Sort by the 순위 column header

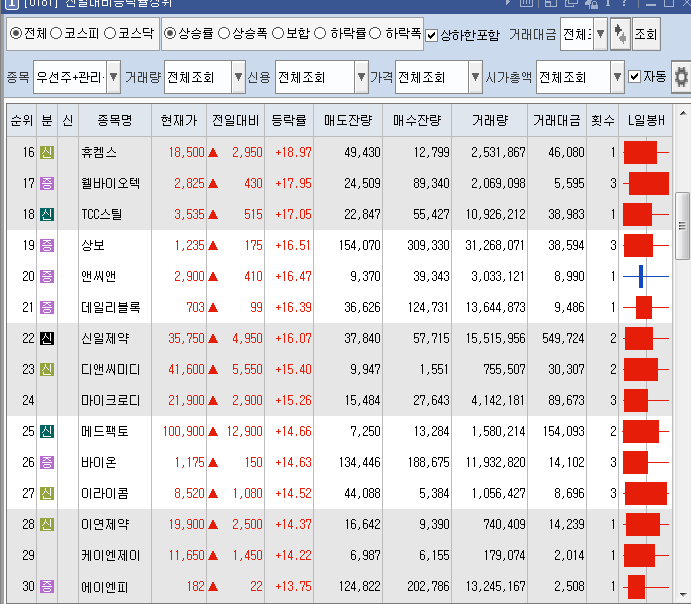[x=22, y=120]
